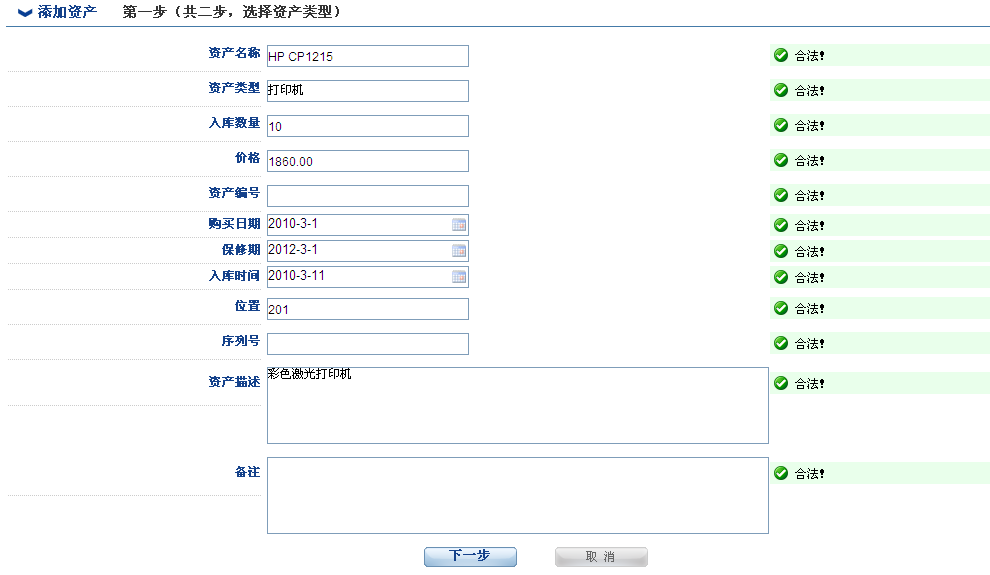Click into the 价格 field showing 1860.00
Screen dimensions: 990x575
(367, 161)
